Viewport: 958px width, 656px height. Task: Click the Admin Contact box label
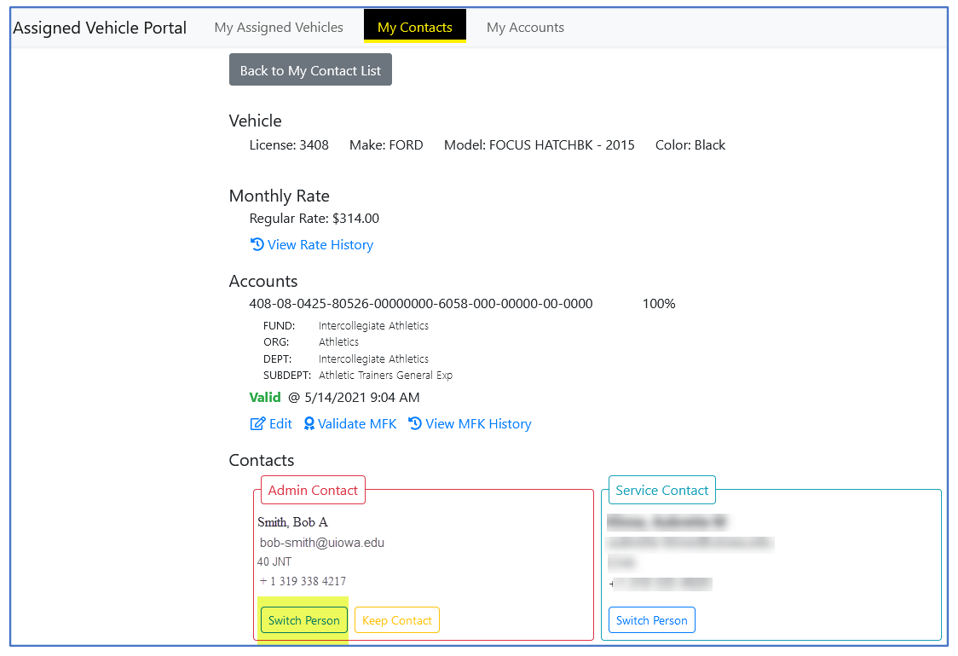point(313,490)
